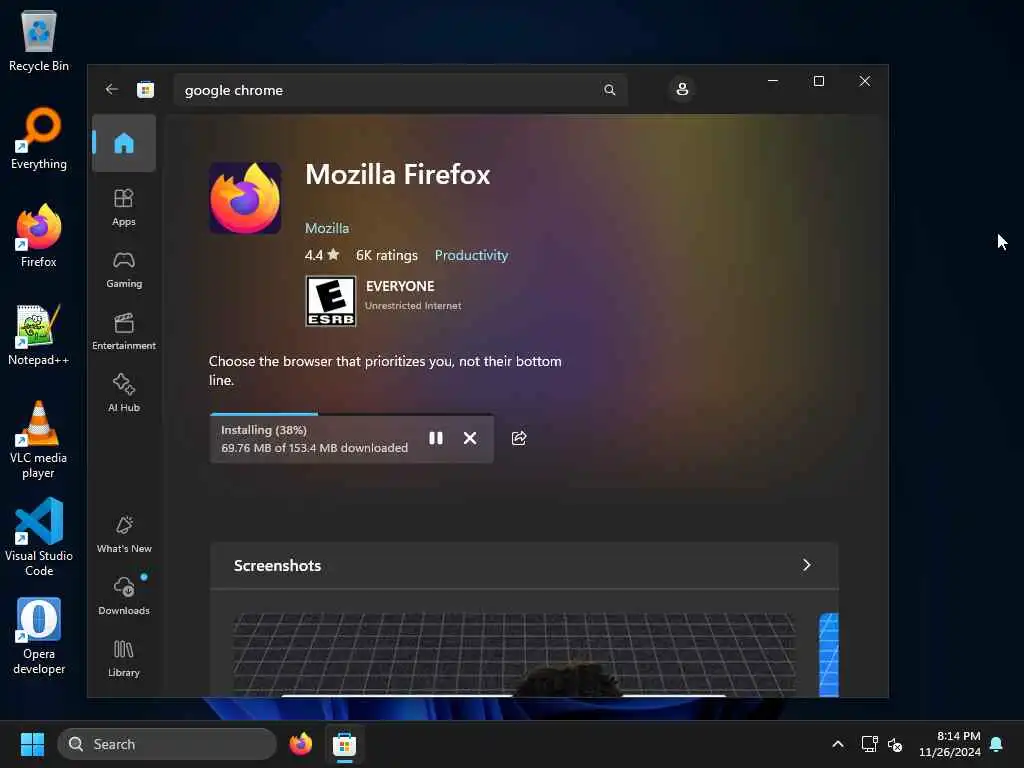Viewport: 1024px width, 768px height.
Task: Click the Mozilla publisher link
Action: pyautogui.click(x=327, y=228)
